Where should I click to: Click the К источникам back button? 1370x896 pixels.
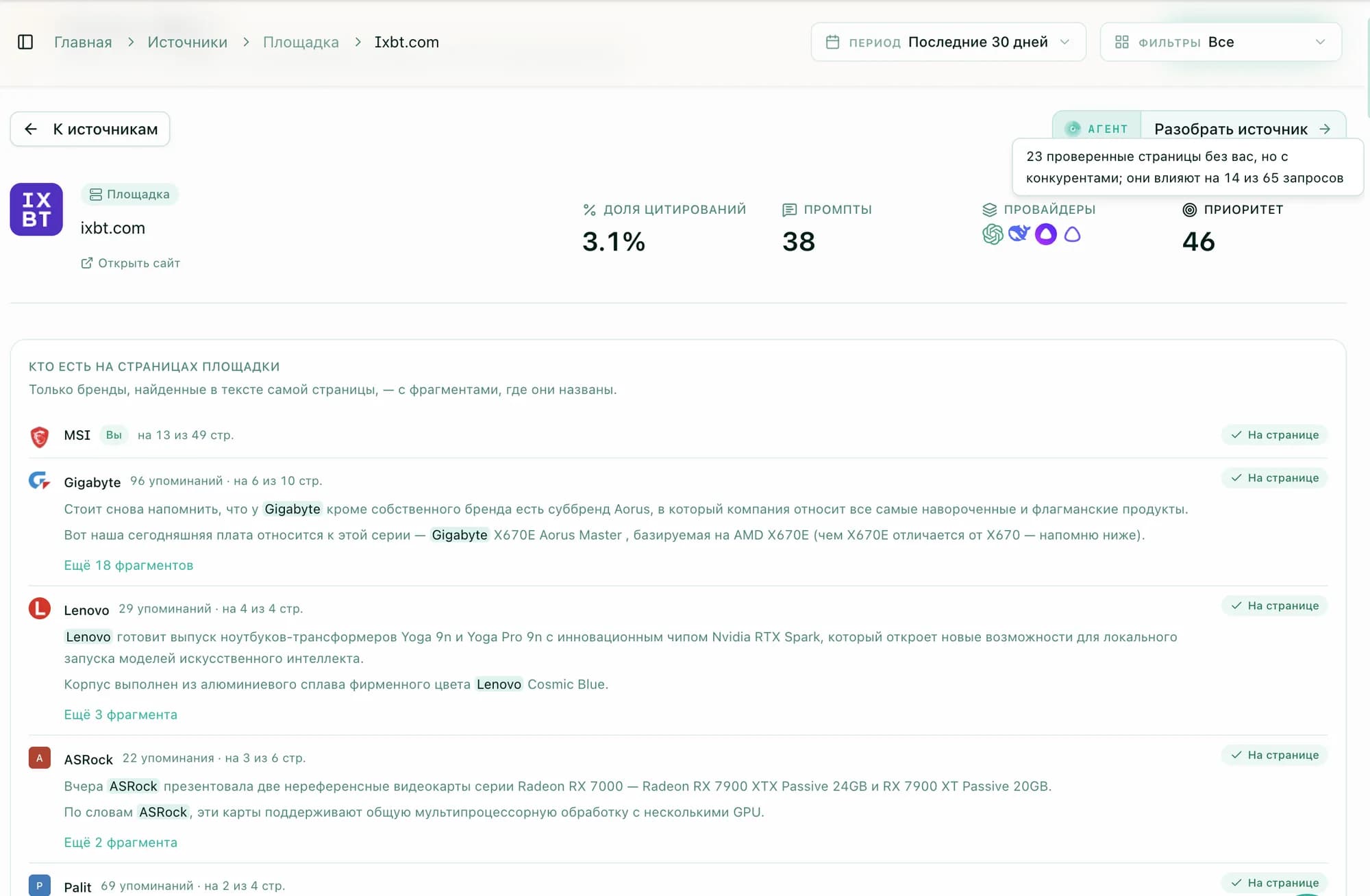click(x=90, y=129)
